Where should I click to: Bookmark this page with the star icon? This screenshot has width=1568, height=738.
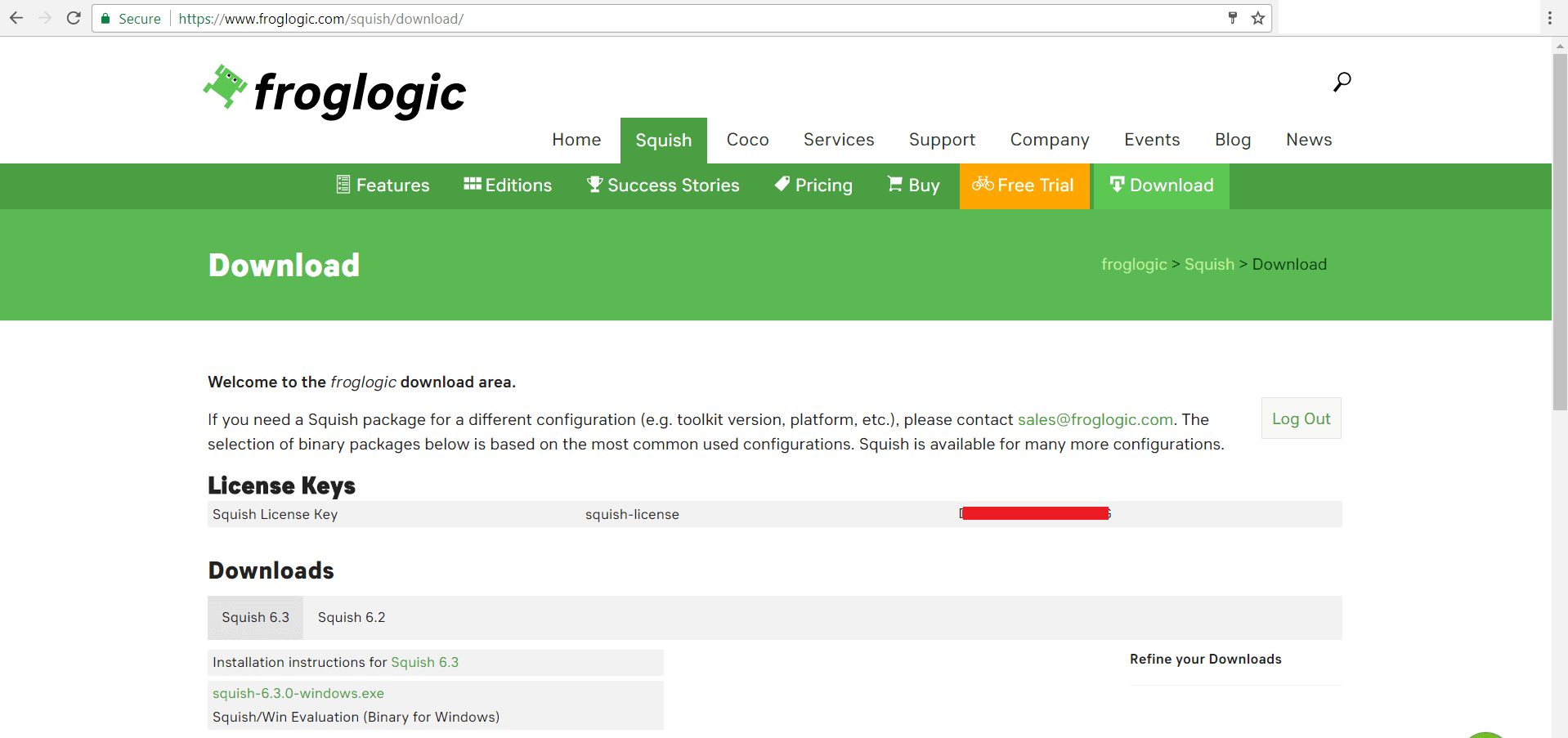[1258, 18]
